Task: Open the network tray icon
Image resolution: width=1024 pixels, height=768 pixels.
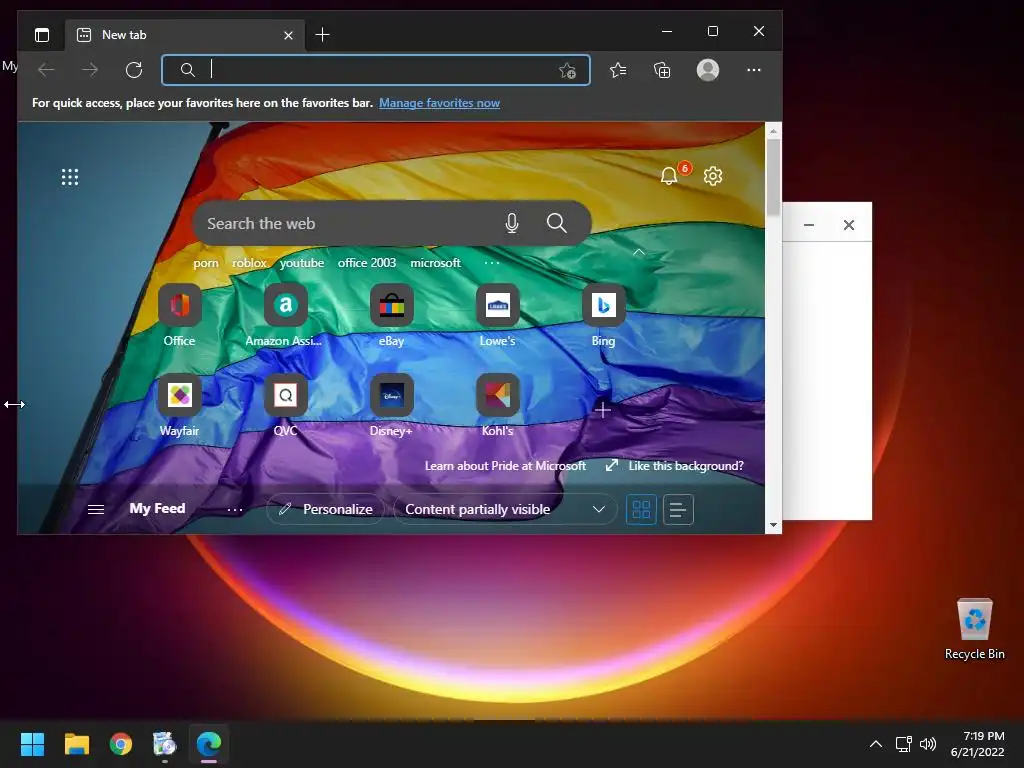Action: click(904, 744)
